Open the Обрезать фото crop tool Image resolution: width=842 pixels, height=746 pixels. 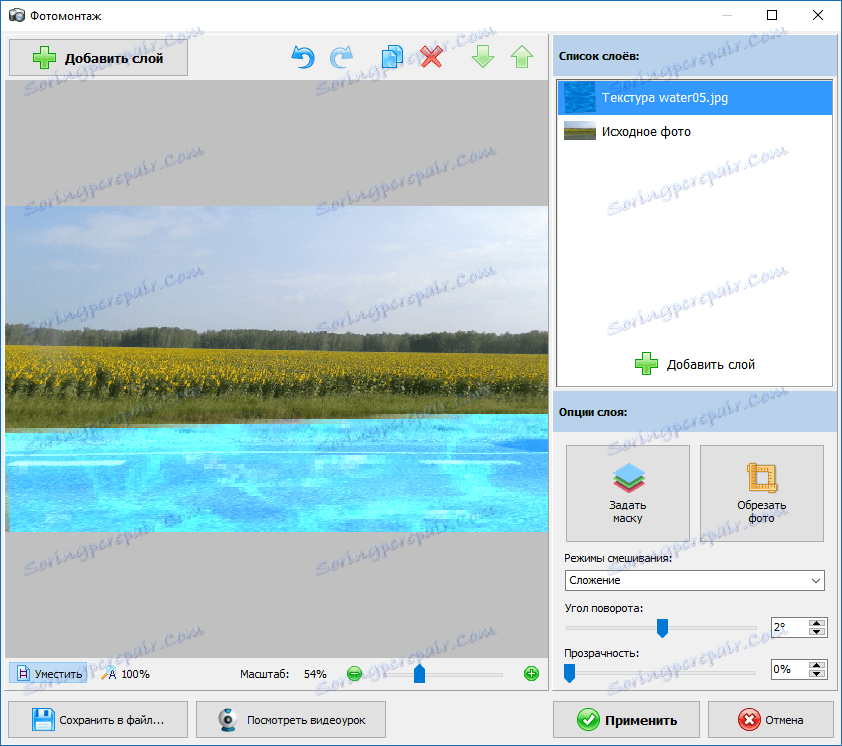click(x=761, y=493)
